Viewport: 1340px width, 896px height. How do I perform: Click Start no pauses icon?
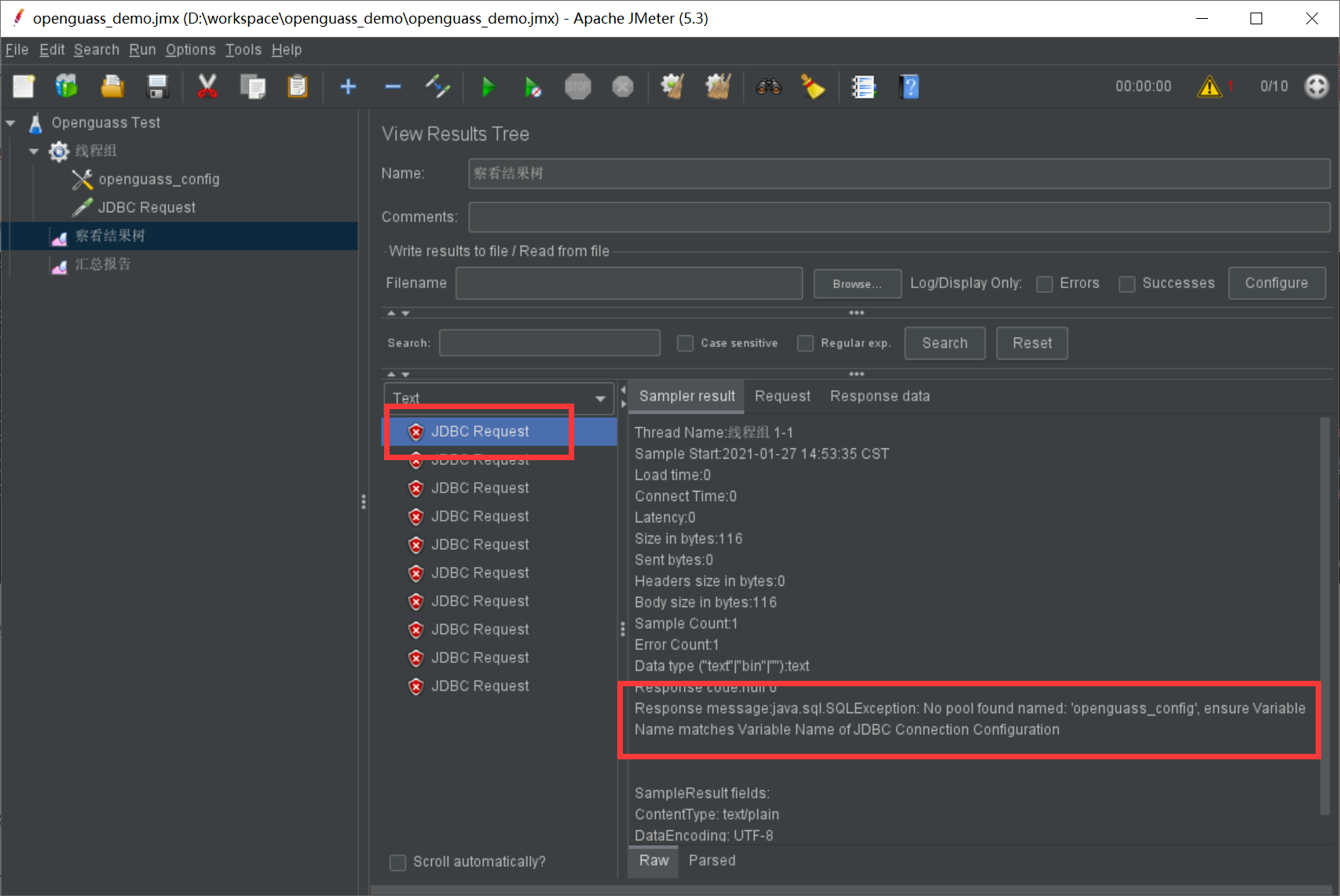click(533, 86)
